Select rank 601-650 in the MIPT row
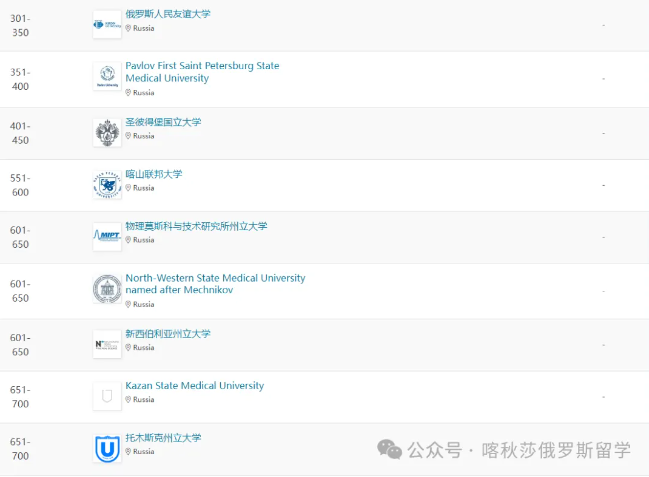This screenshot has height=477, width=649. (20, 237)
